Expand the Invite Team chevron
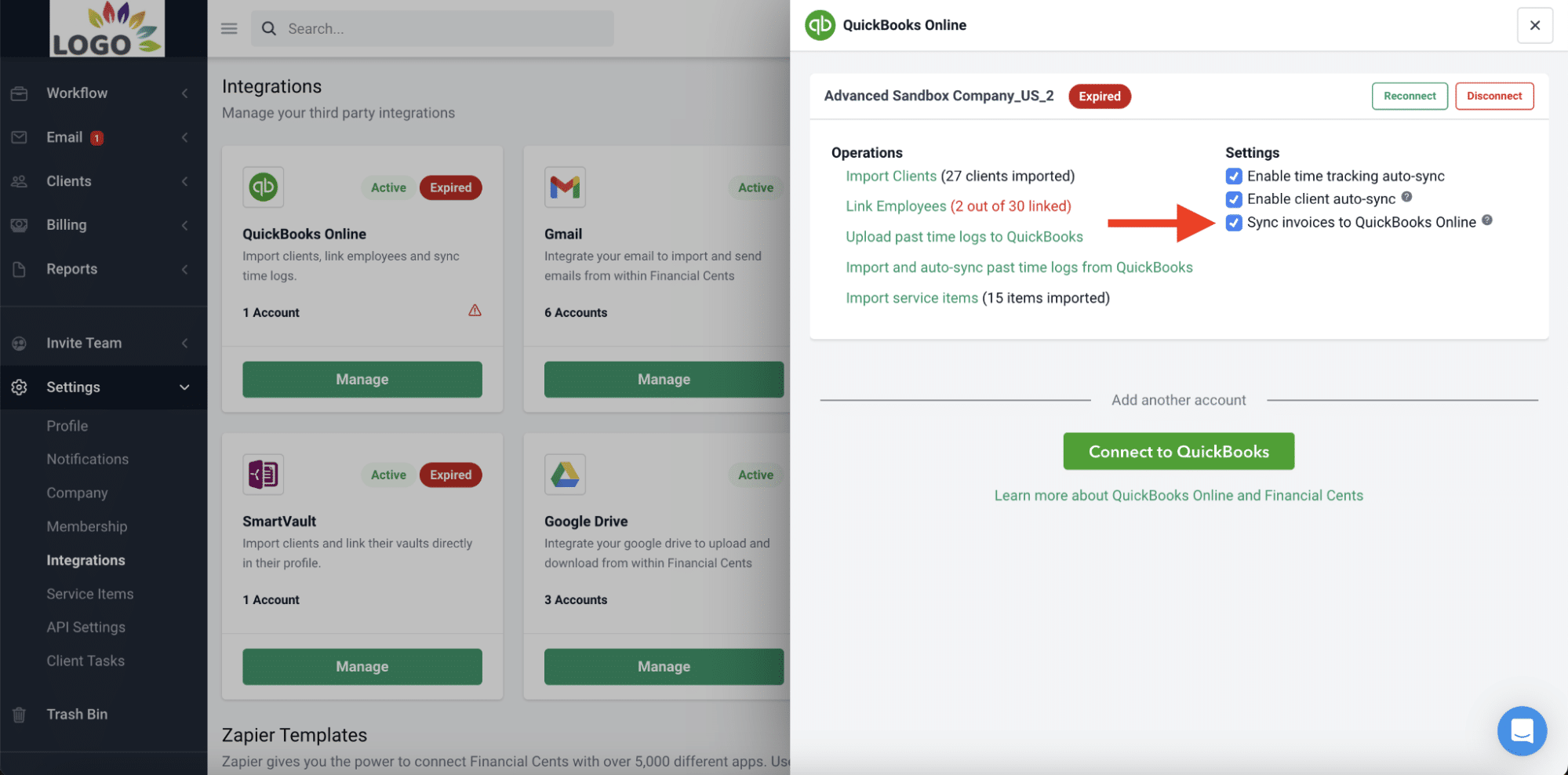The image size is (1568, 775). coord(185,343)
